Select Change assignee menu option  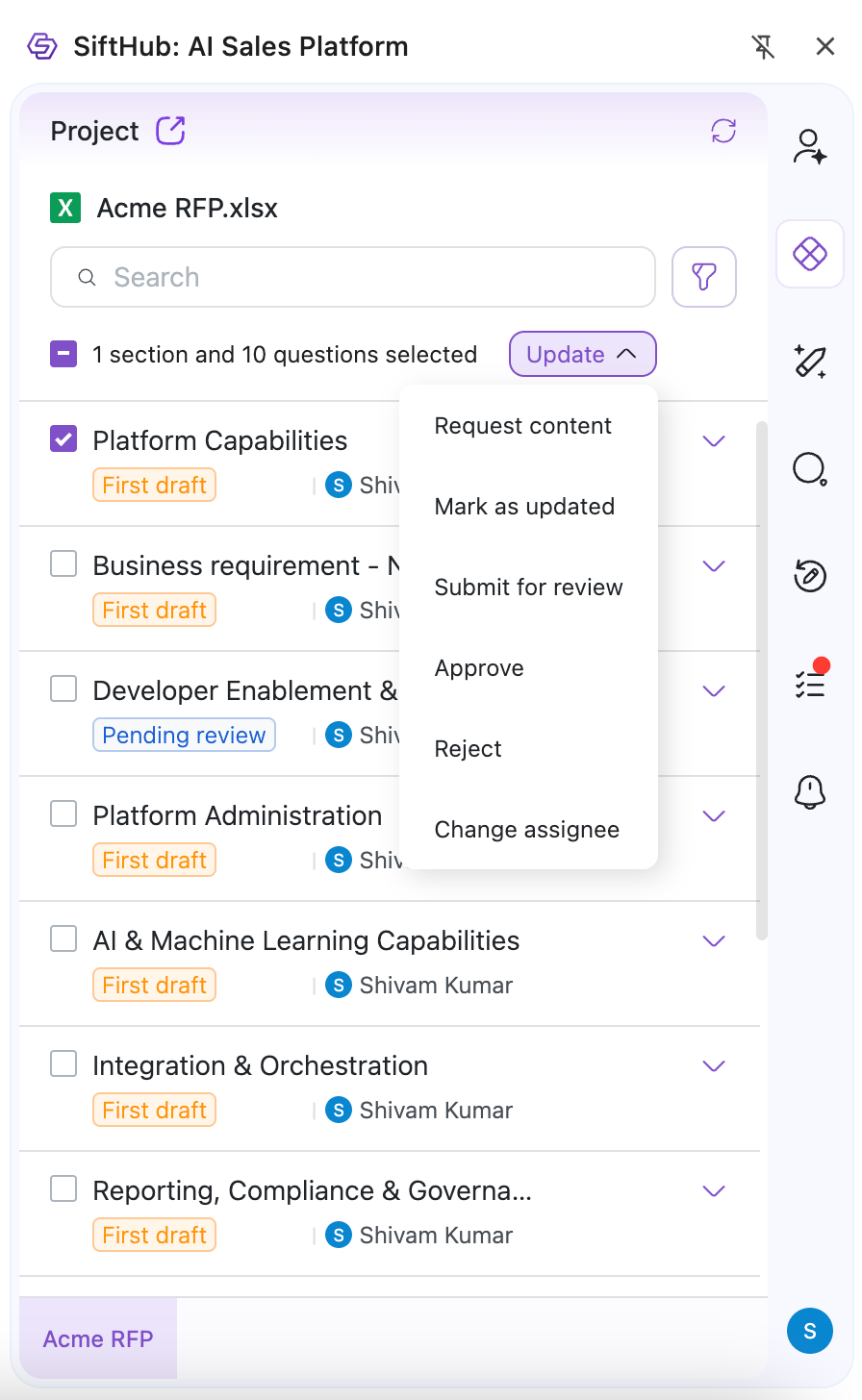tap(526, 830)
